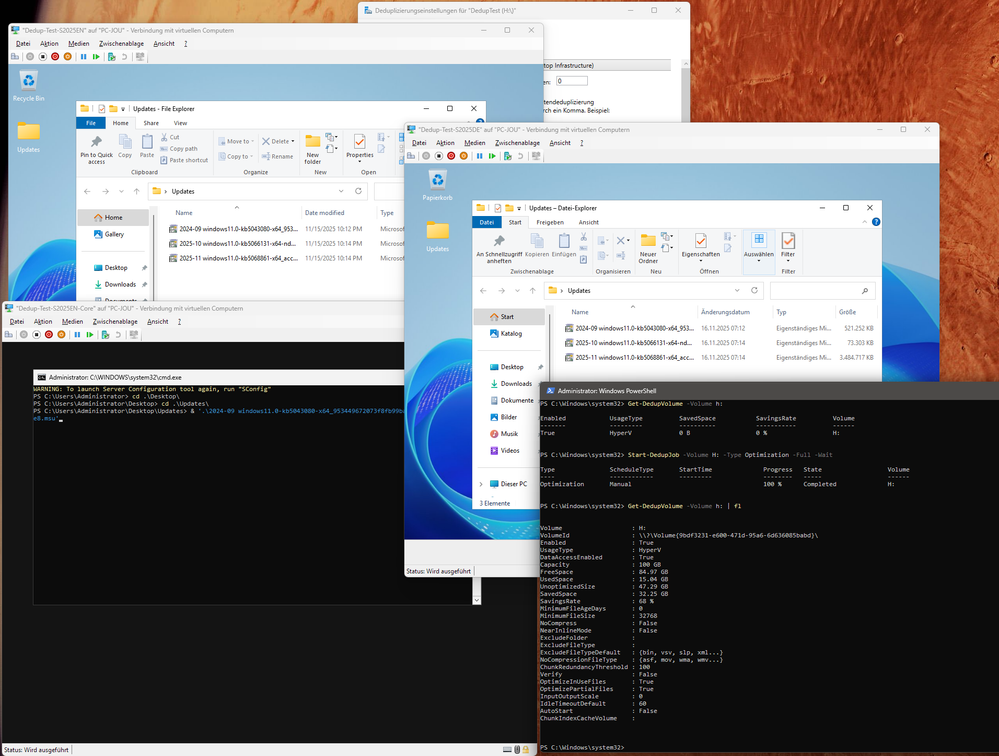Image resolution: width=999 pixels, height=756 pixels.
Task: Turn off the Dedup-Test-S2025EN-Core virtual machine
Action: pos(36,334)
